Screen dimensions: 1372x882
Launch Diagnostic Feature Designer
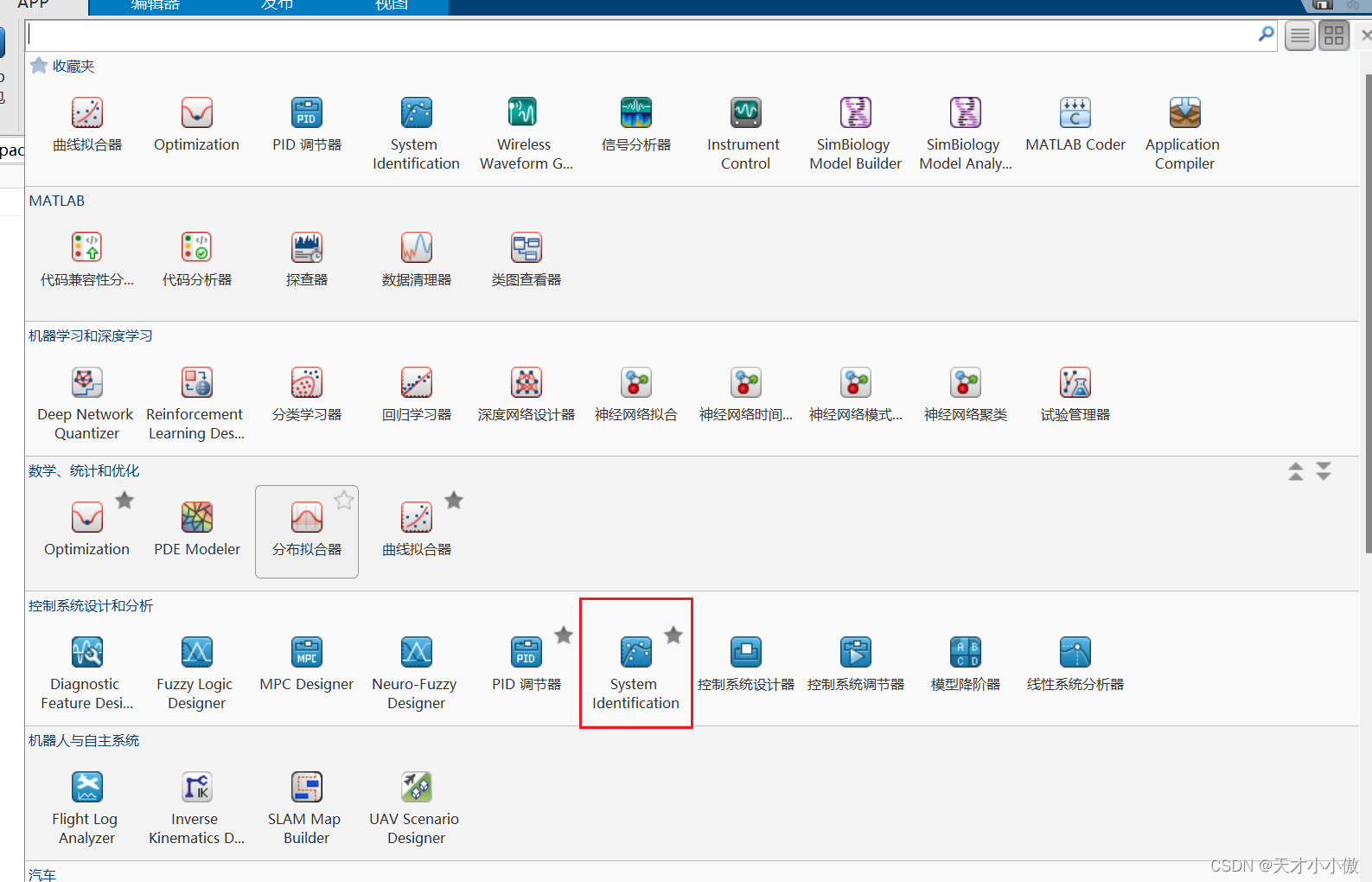[87, 673]
